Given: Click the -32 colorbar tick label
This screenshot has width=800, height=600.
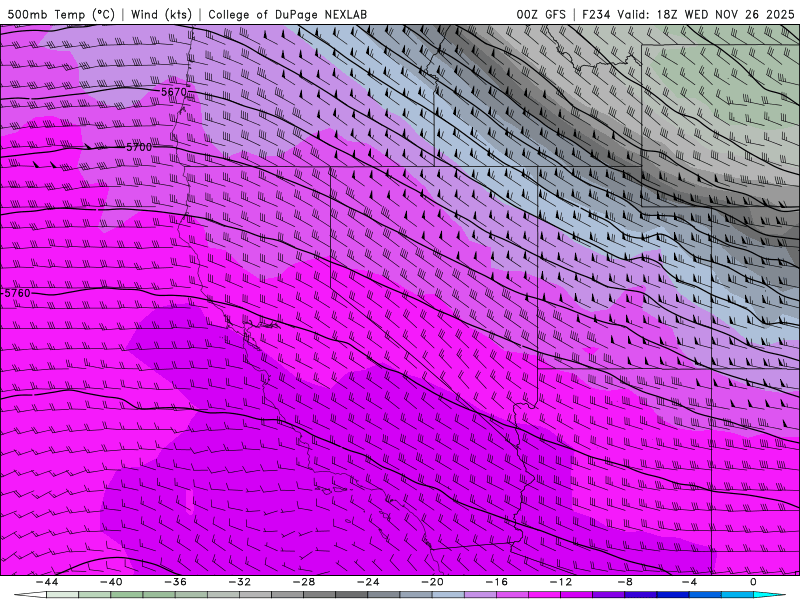Looking at the screenshot, I should 239,582.
